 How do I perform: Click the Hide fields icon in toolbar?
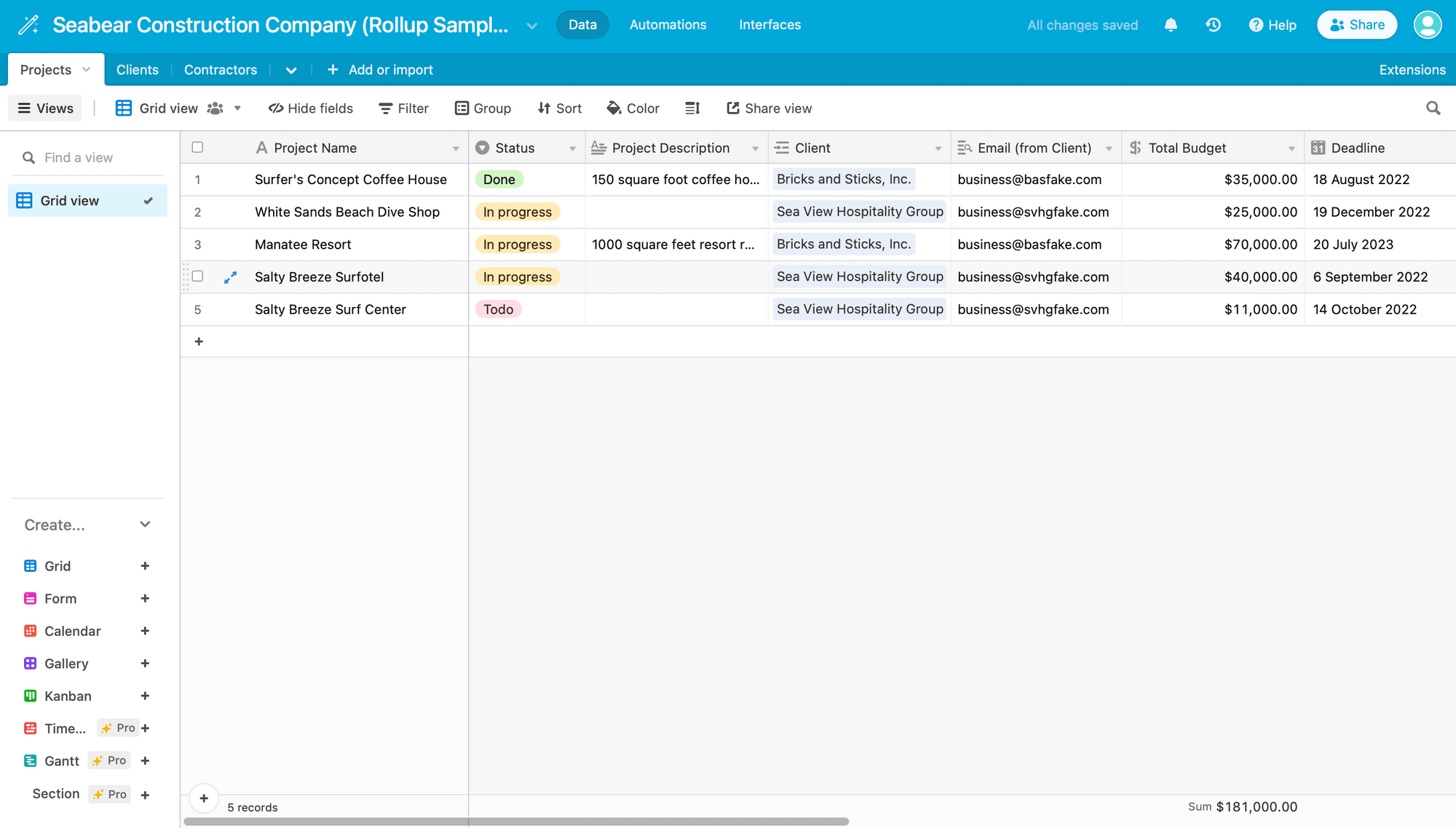point(311,108)
